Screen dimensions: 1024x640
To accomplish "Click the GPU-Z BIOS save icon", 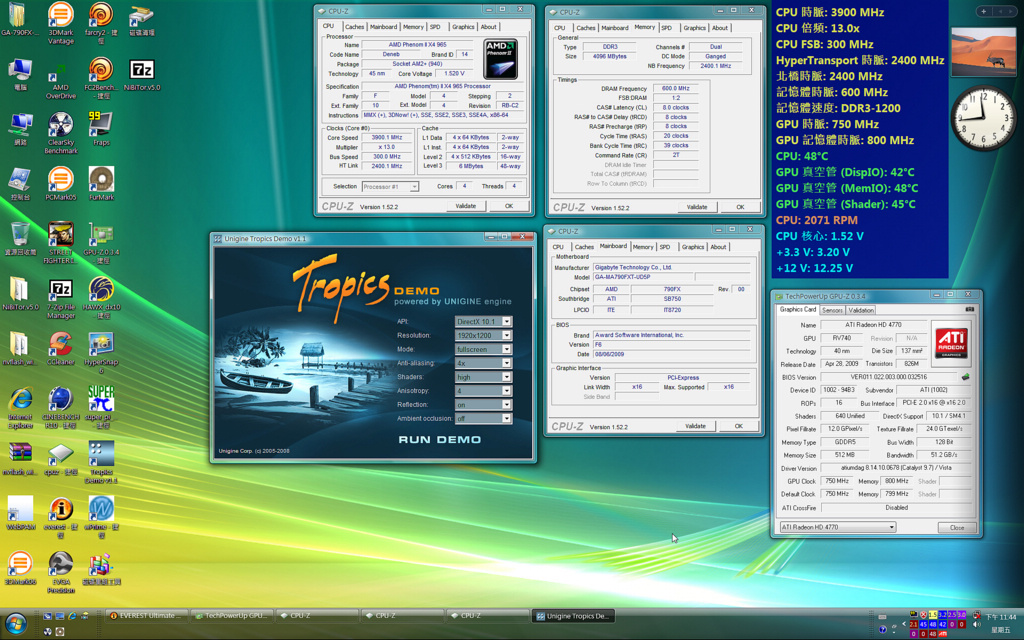I will click(x=965, y=377).
